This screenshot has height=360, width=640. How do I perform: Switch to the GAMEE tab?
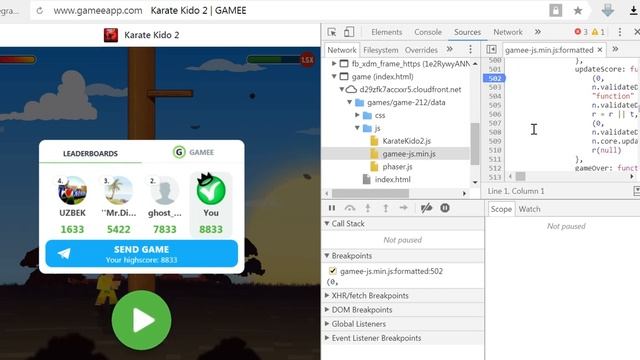click(x=193, y=152)
